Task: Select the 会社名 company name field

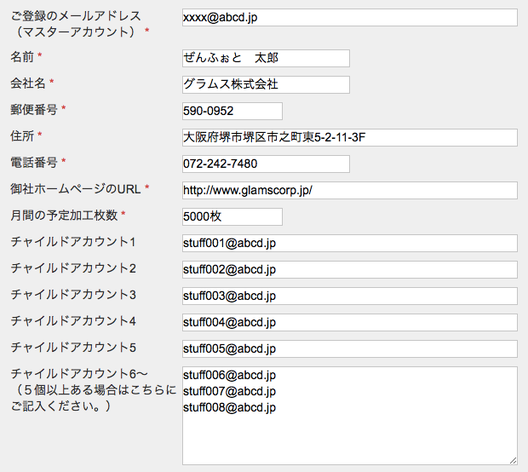Action: [x=266, y=85]
